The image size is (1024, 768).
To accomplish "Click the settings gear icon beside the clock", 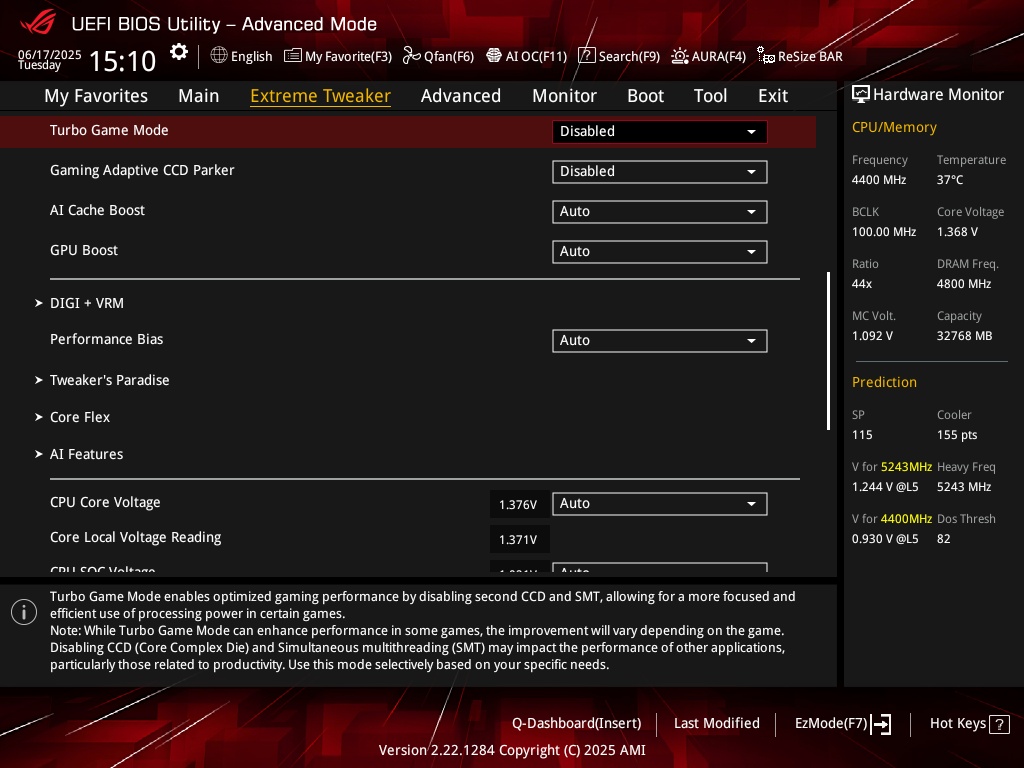I will coord(179,52).
